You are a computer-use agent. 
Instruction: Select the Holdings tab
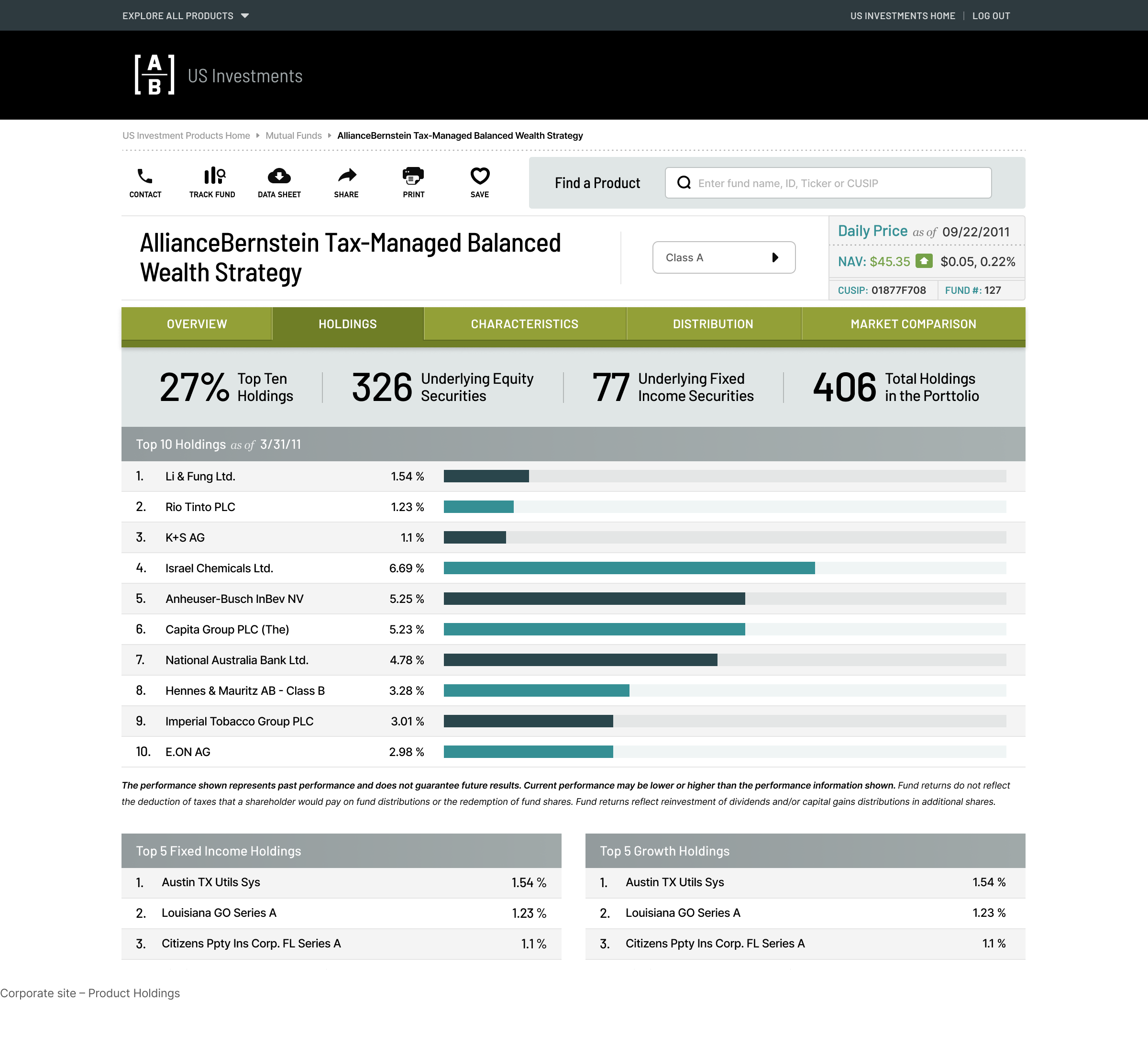348,324
